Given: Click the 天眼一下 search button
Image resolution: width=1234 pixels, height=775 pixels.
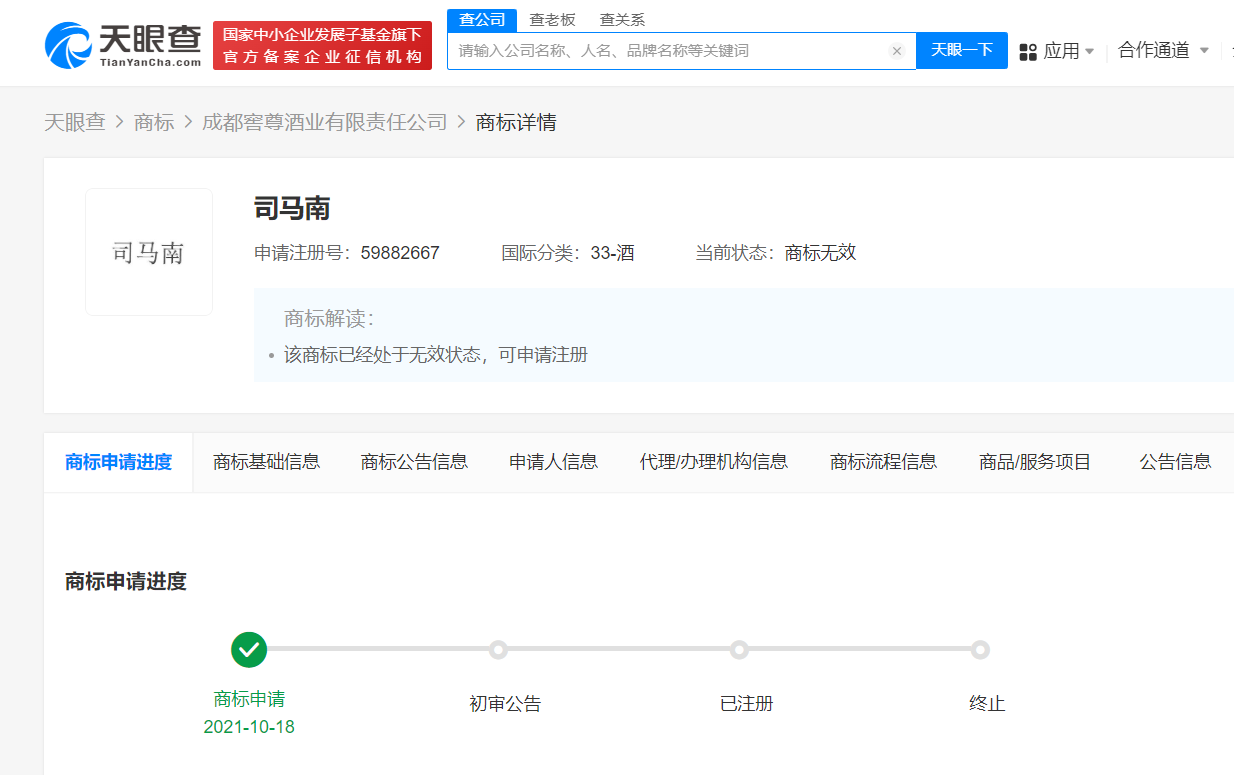Looking at the screenshot, I should coord(962,50).
